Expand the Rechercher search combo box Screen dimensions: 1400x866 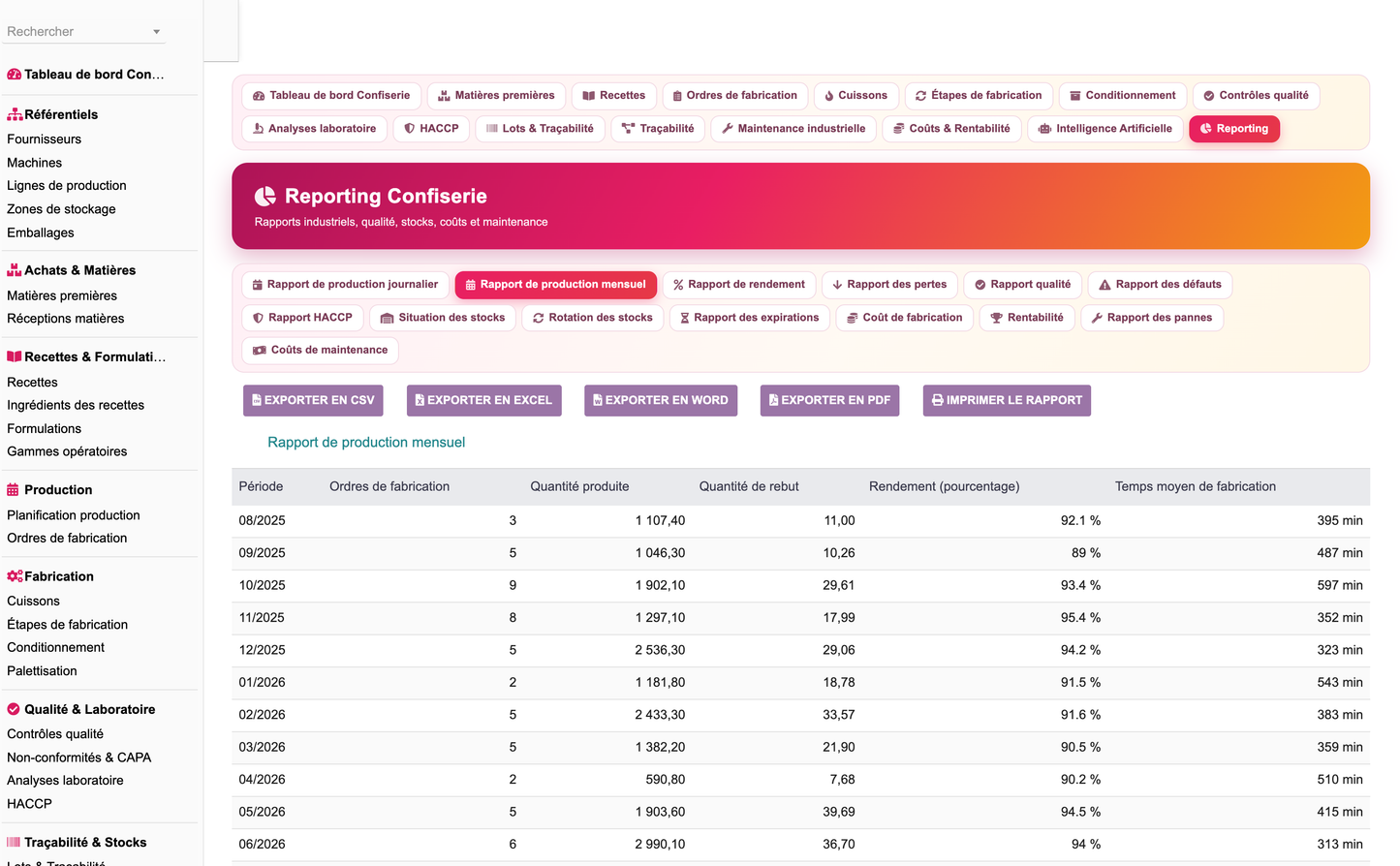(84, 32)
